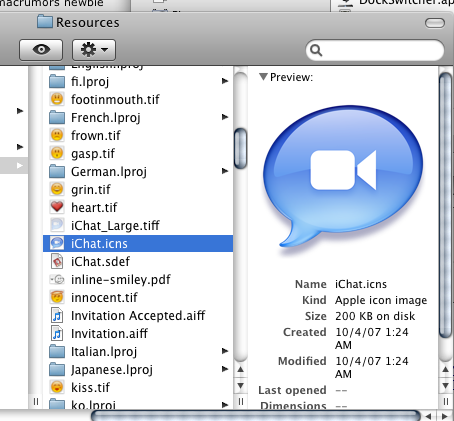Click the file list scroll up arrow
454x421 pixels.
(240, 370)
